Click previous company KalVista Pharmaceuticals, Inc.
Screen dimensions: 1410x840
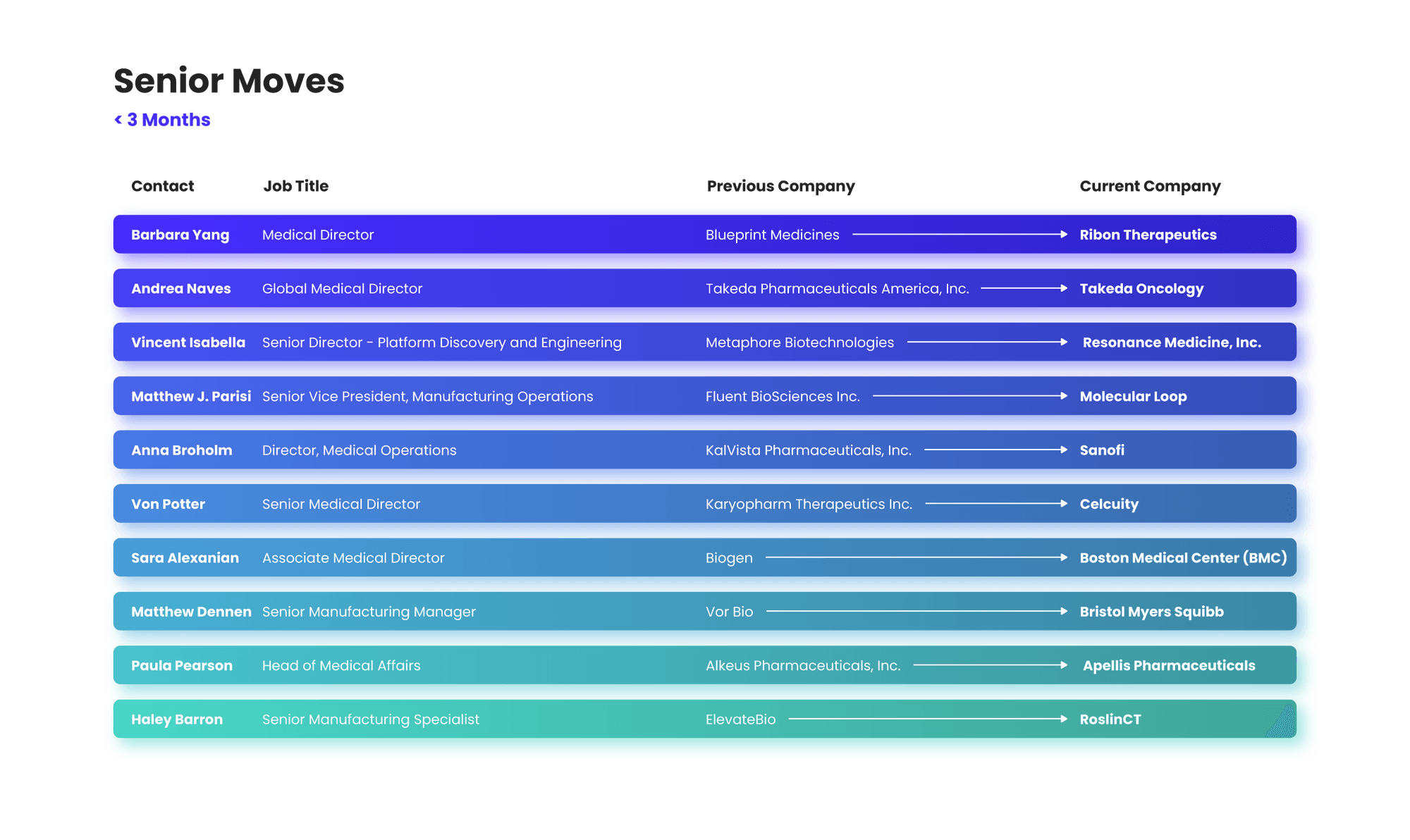tap(809, 450)
